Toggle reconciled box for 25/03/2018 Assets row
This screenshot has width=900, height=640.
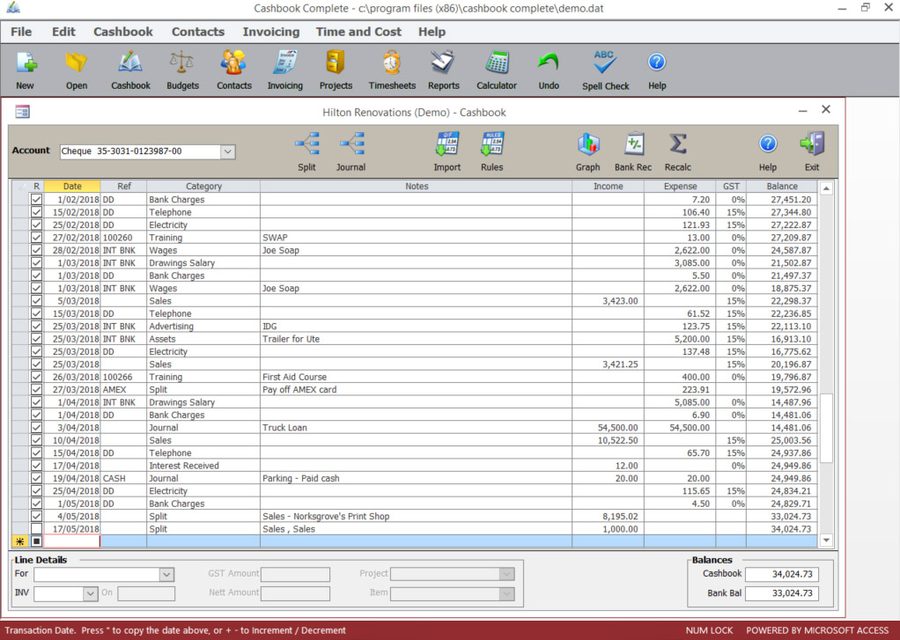pyautogui.click(x=37, y=339)
